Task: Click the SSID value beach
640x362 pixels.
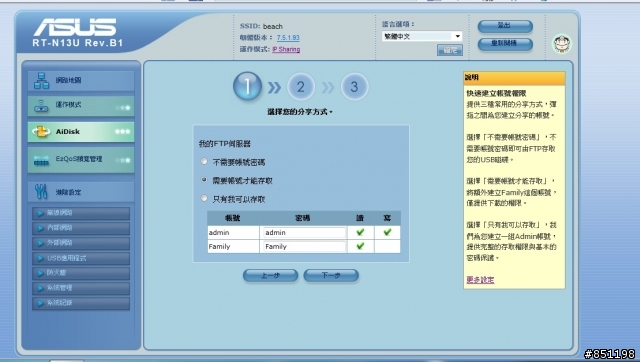Action: click(273, 27)
